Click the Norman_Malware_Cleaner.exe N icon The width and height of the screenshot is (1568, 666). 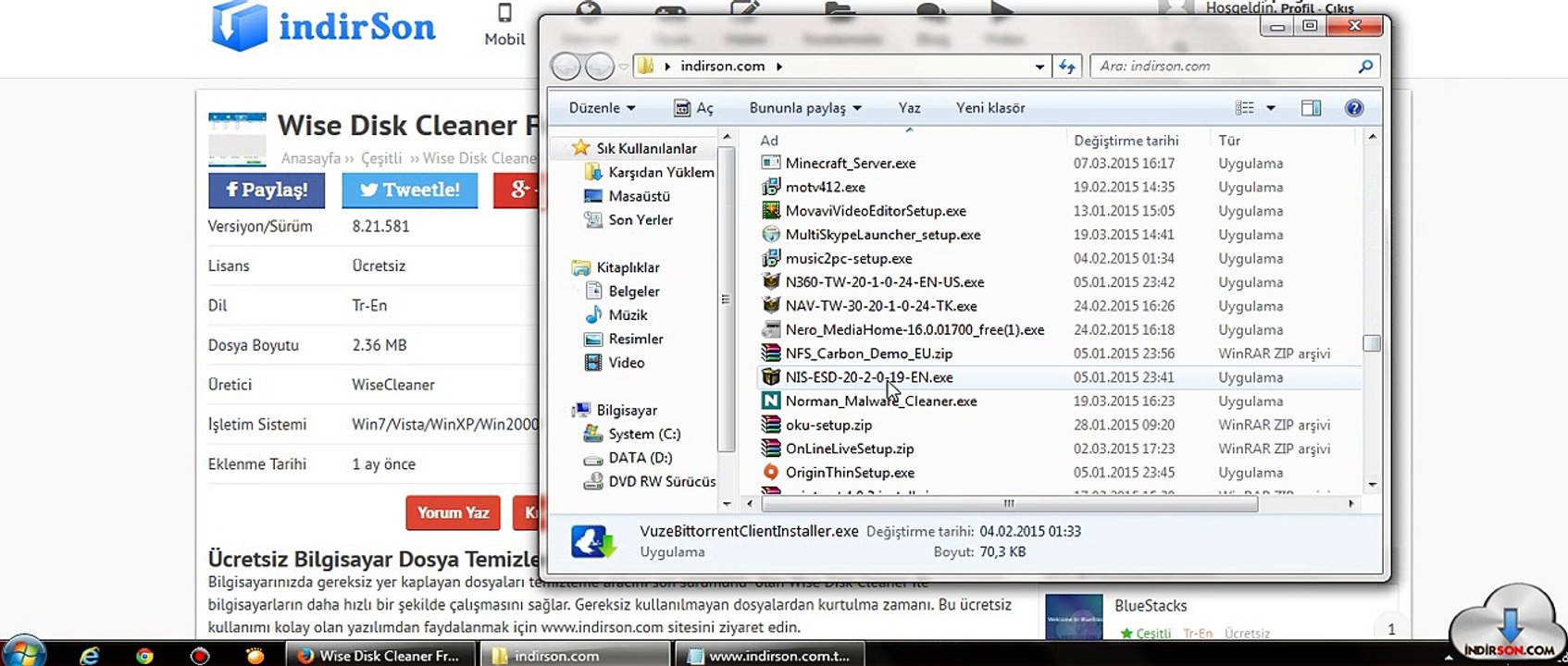click(x=771, y=401)
